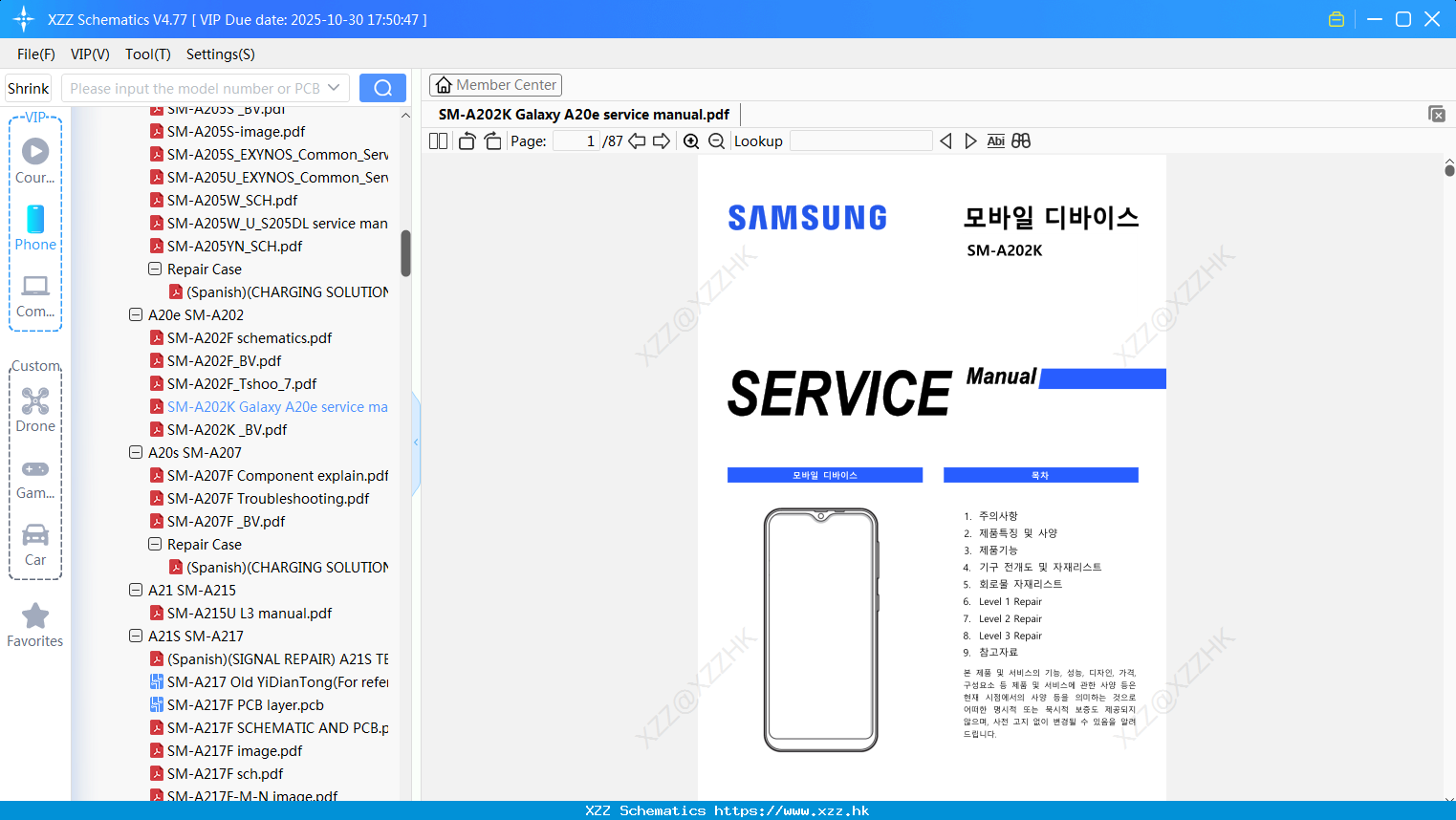Viewport: 1456px width, 820px height.
Task: Select the Computer category icon
Action: 35,295
